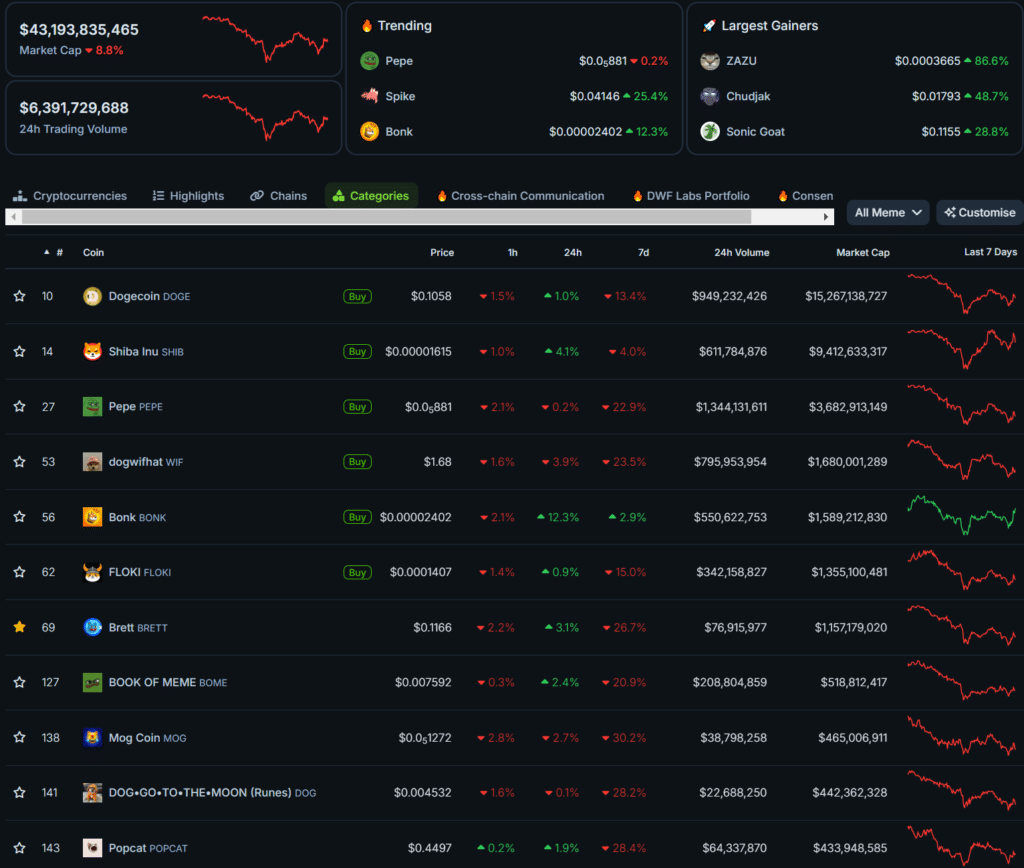
Task: Click the Bonk icon in Trending
Action: [370, 131]
